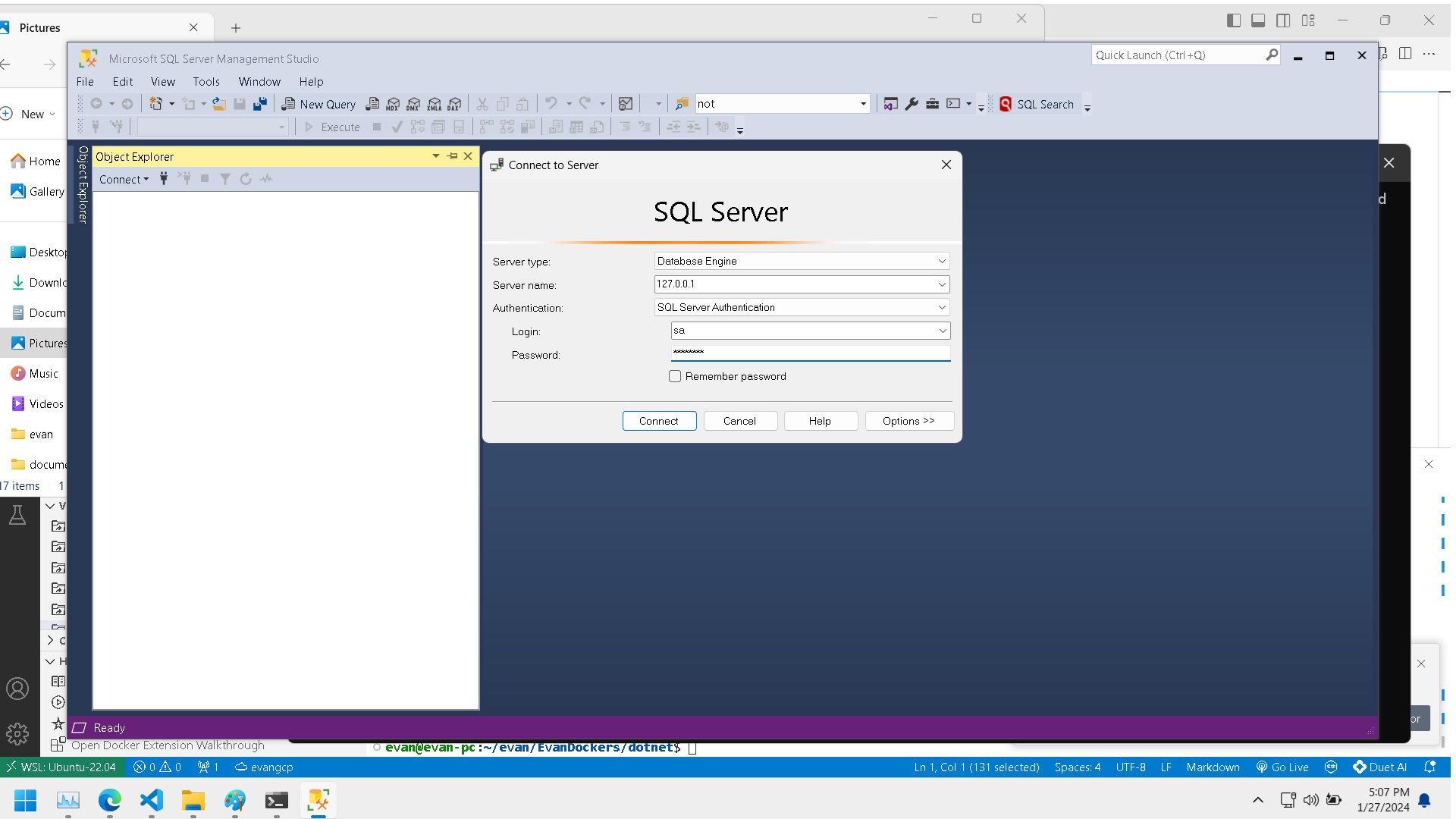
Task: Click the VS Code Accounts icon
Action: [17, 689]
